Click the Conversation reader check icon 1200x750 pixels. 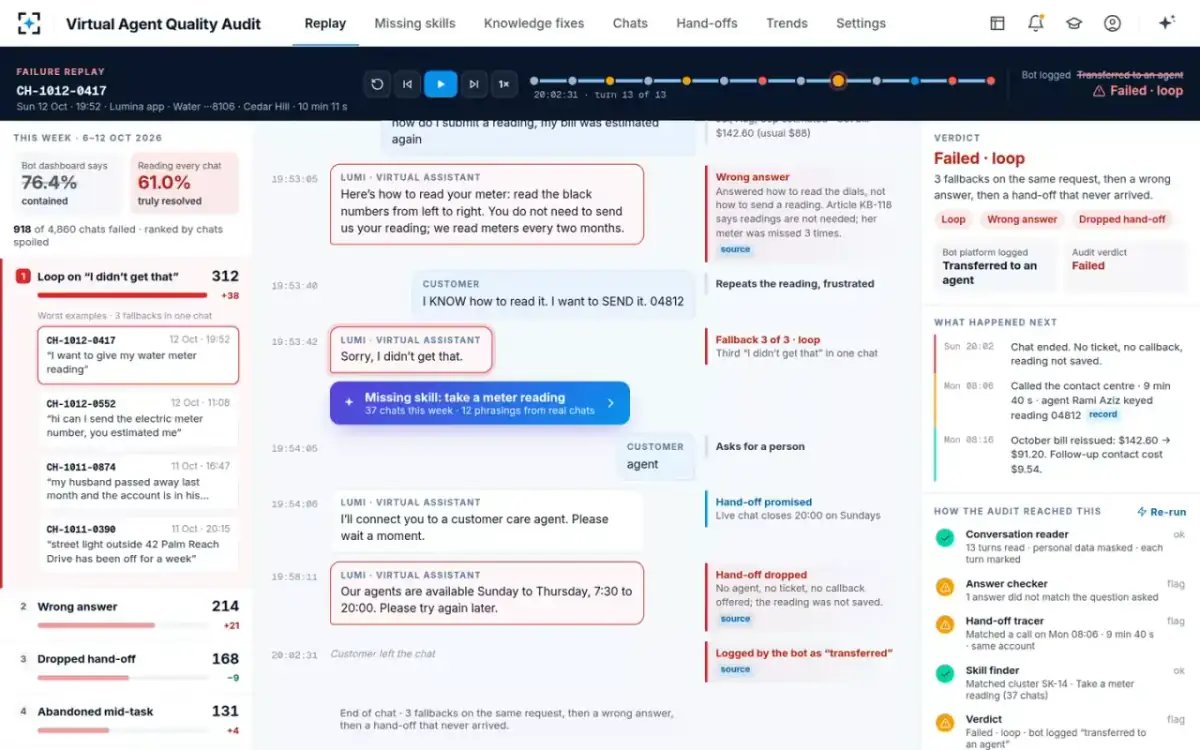click(944, 538)
